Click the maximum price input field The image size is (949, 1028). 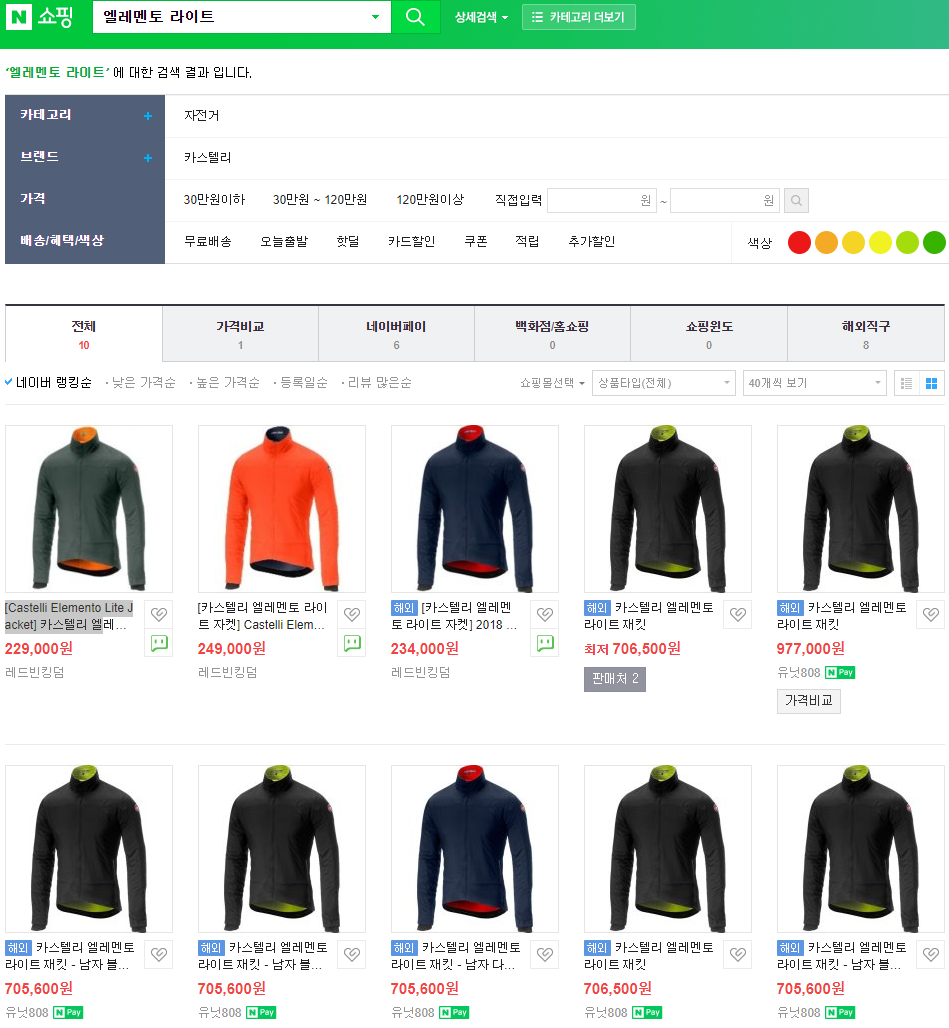point(724,201)
